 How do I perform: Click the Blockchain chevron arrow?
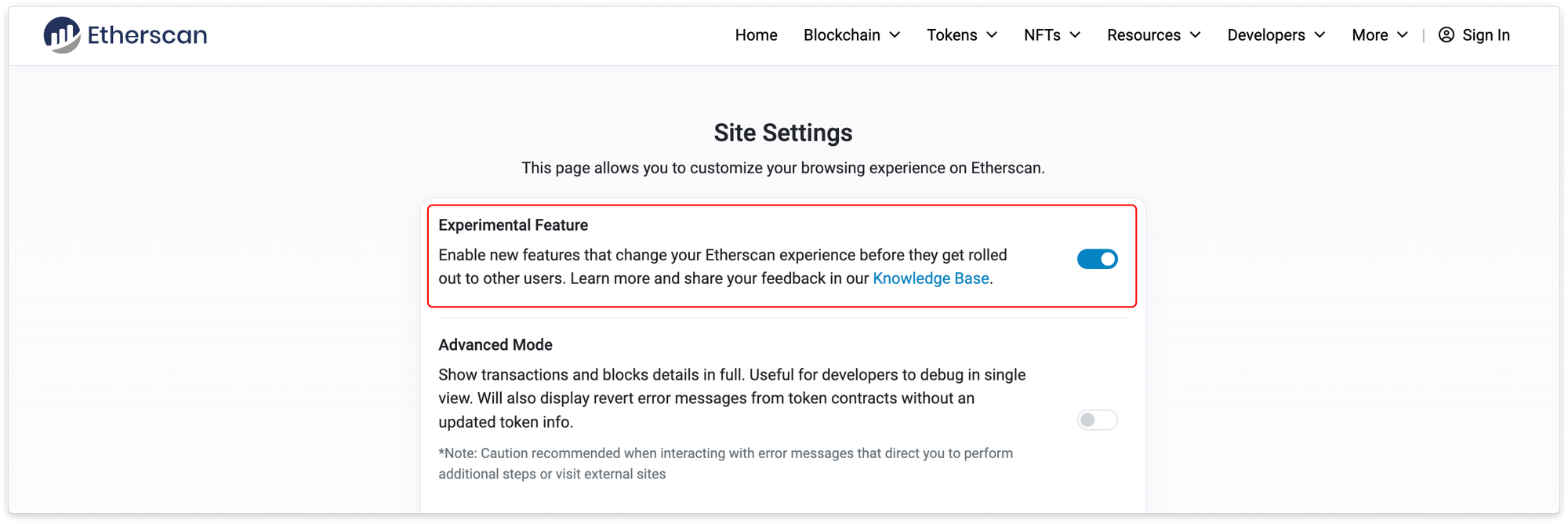click(x=895, y=35)
